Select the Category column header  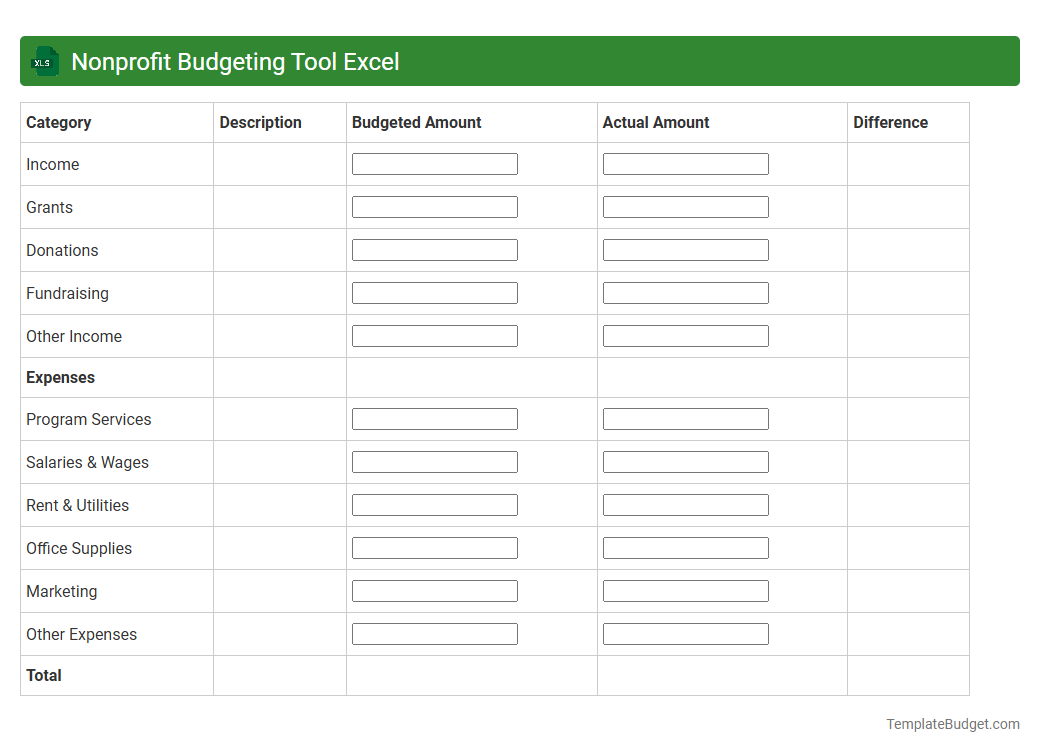coord(59,122)
